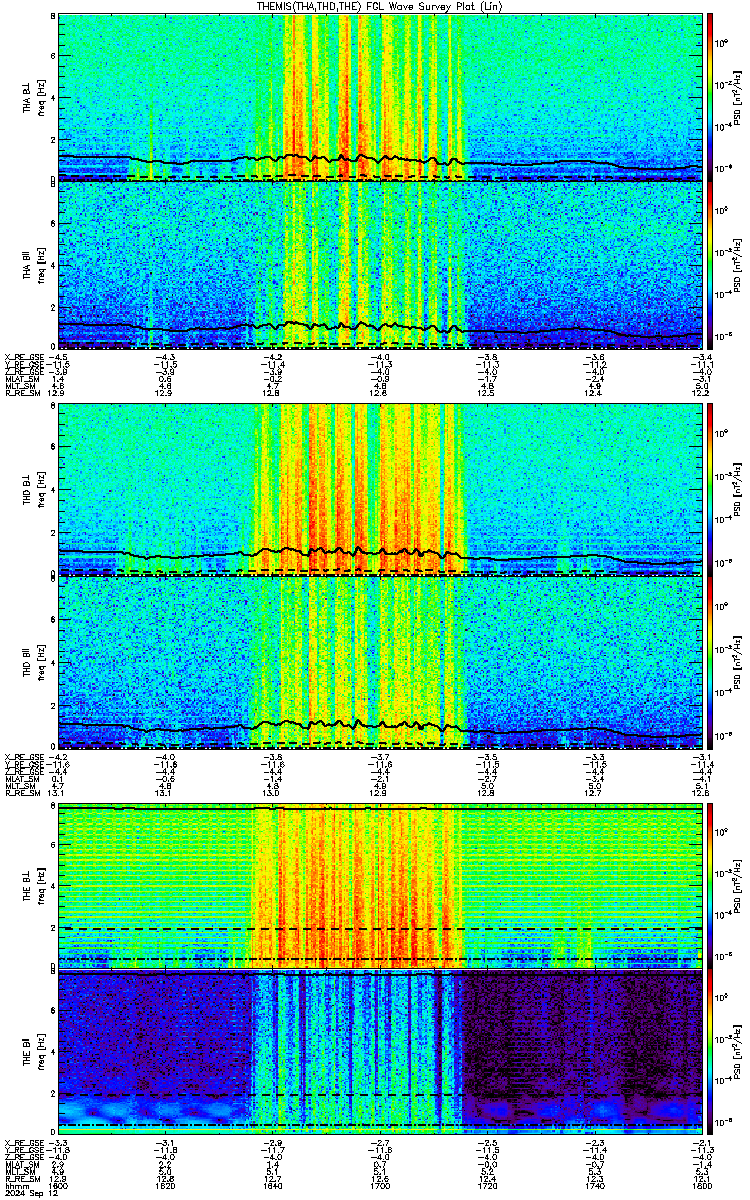
Task: Click the color bar beside THD B-perpendicular panel
Action: click(710, 488)
